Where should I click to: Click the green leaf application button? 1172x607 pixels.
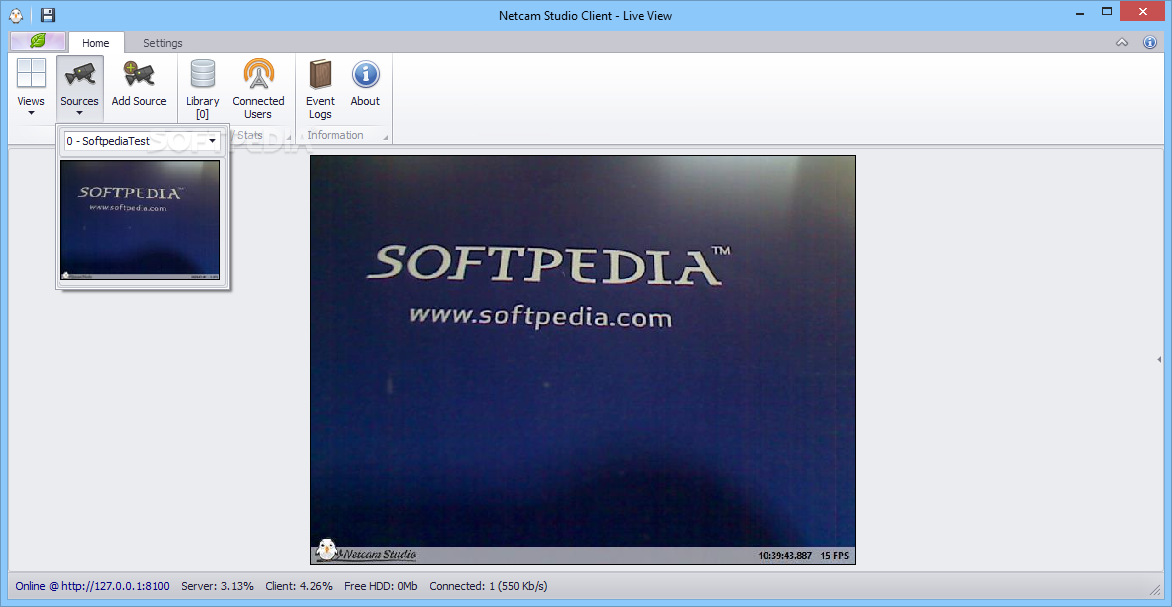[x=38, y=42]
